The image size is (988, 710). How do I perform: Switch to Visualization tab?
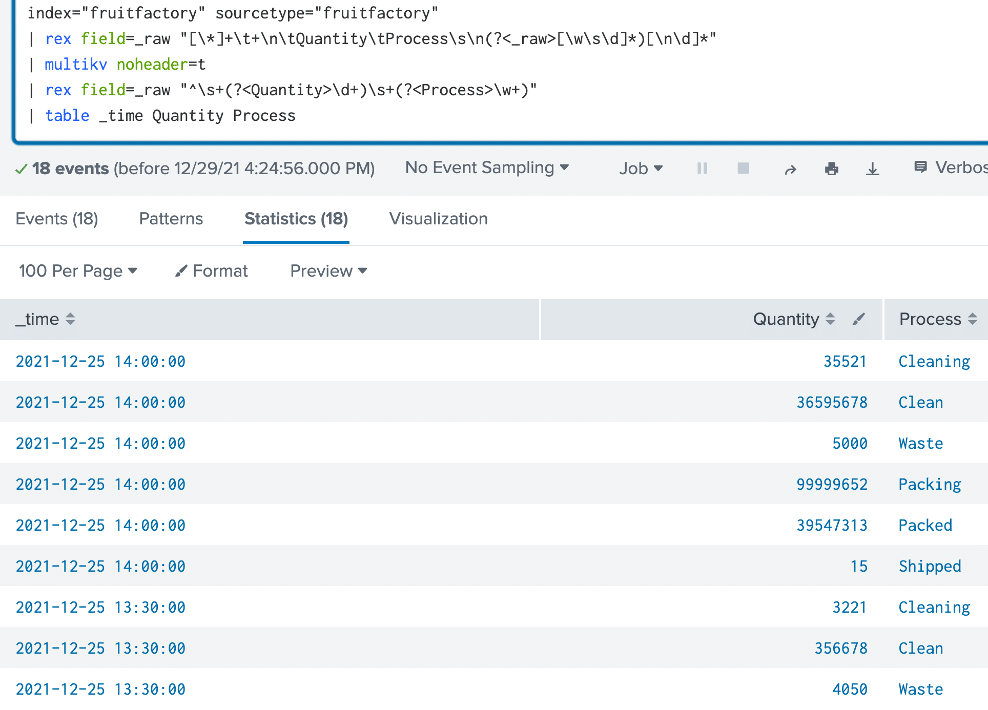[439, 219]
